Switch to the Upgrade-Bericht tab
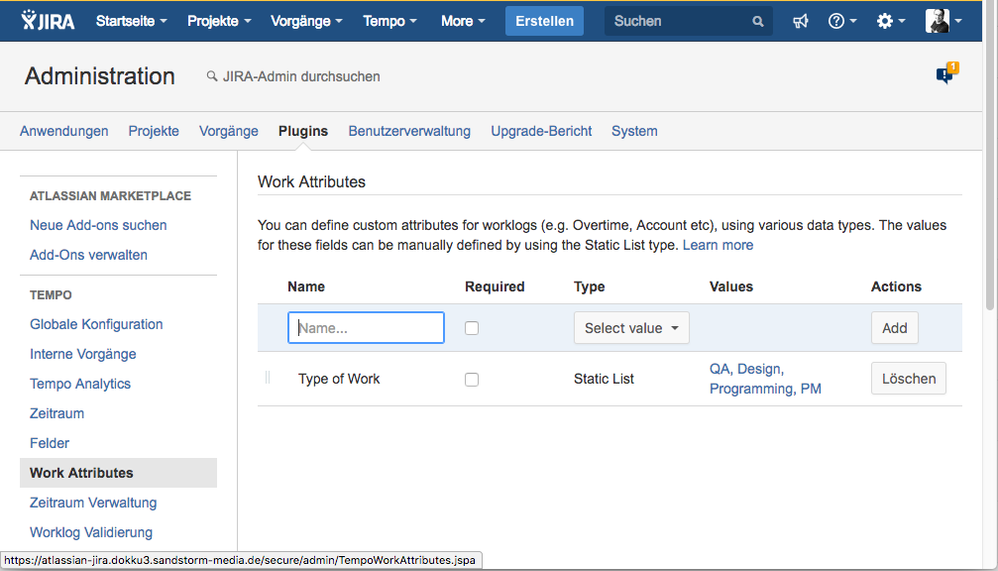The height and width of the screenshot is (571, 998). pos(541,131)
